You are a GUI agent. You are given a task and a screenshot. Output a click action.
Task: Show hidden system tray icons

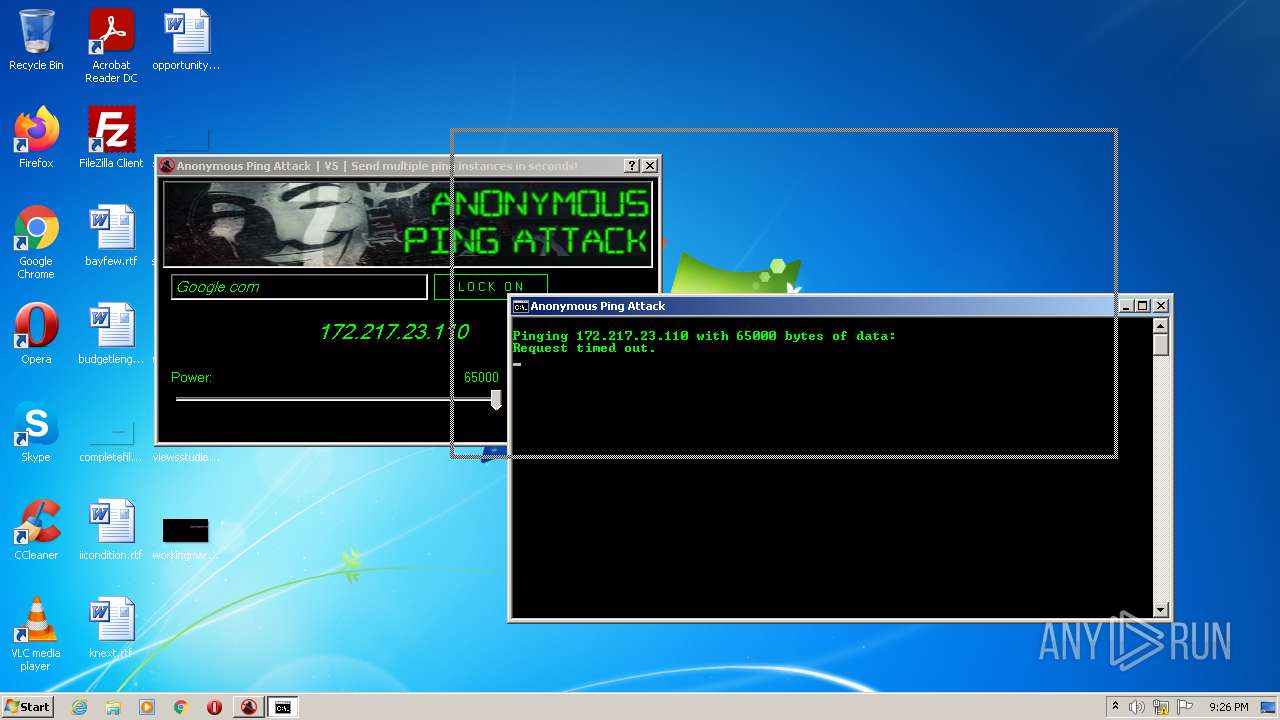point(1115,707)
